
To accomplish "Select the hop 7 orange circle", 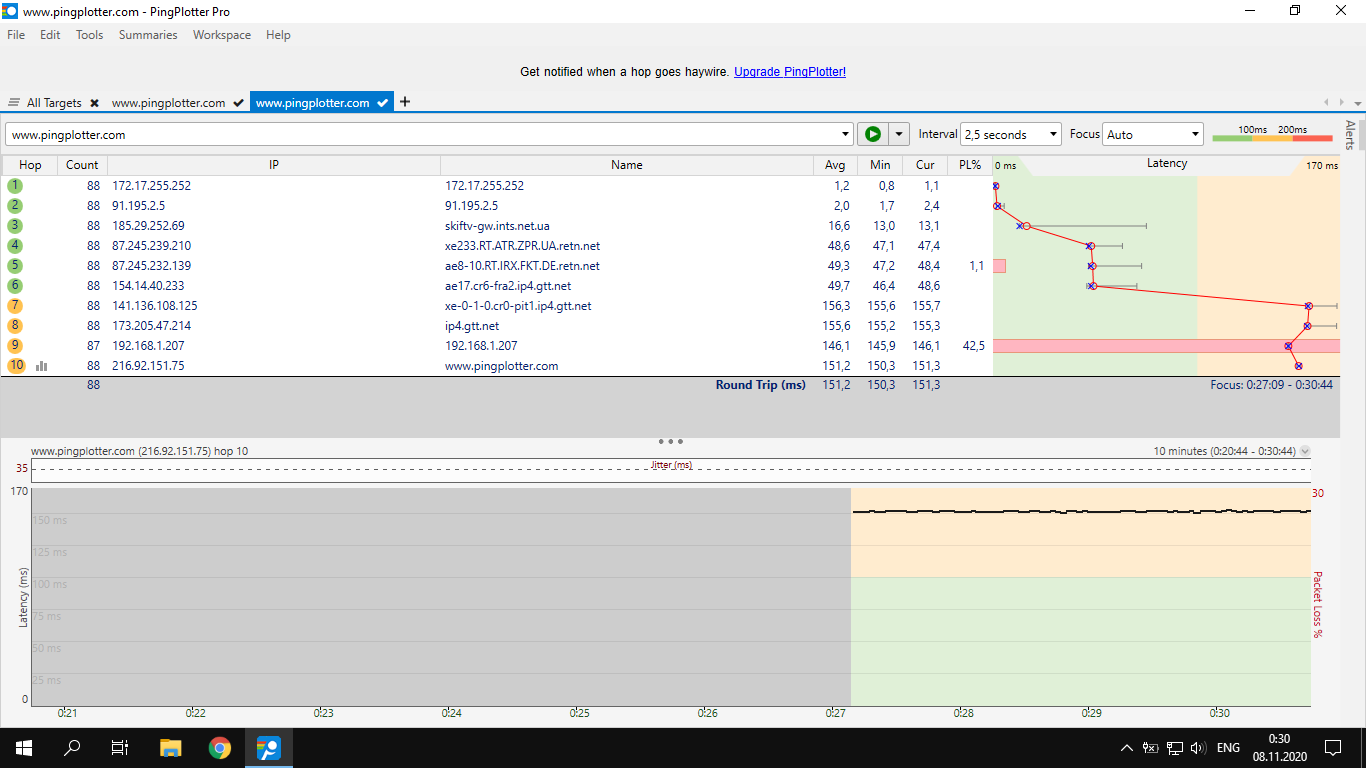I will (x=15, y=306).
